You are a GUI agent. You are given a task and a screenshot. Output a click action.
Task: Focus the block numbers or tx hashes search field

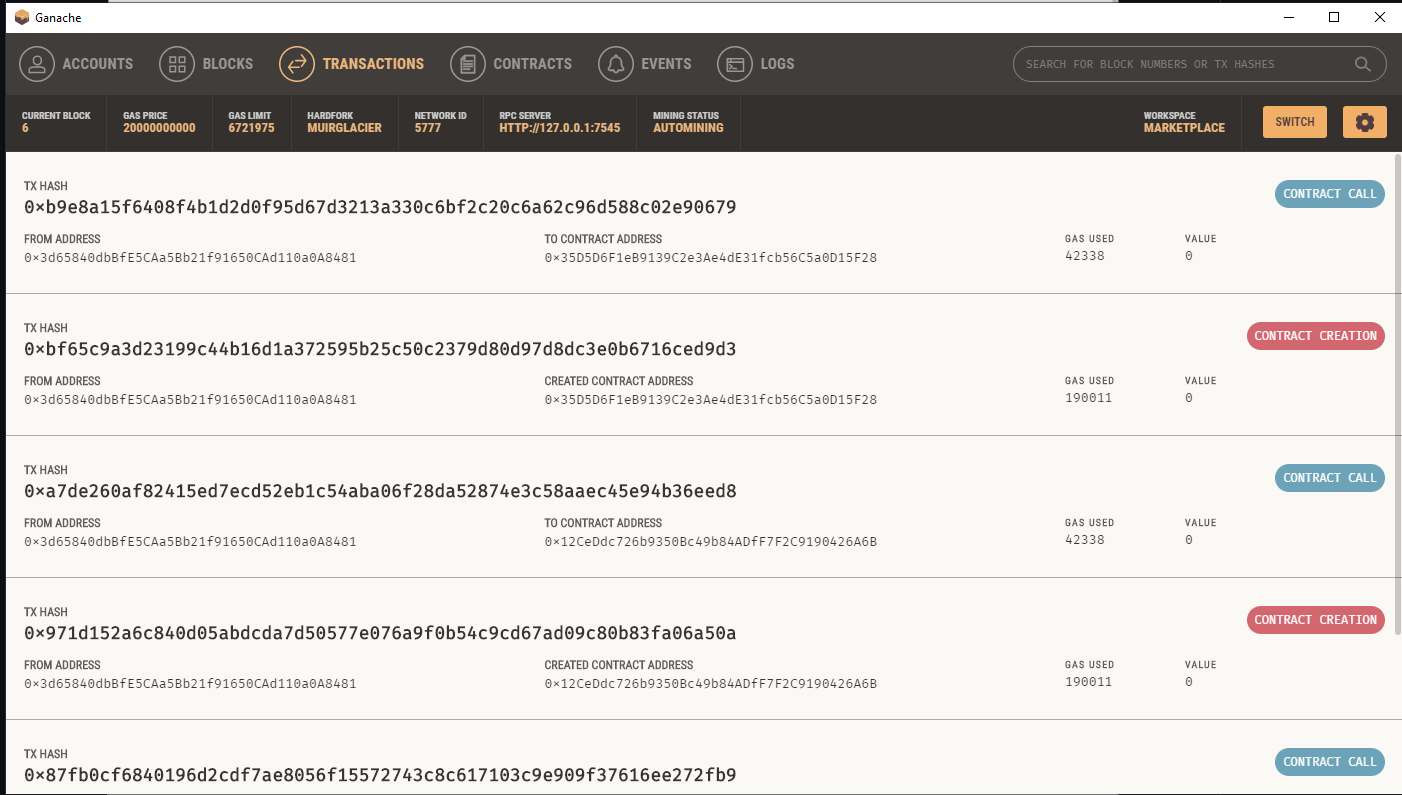[x=1199, y=64]
